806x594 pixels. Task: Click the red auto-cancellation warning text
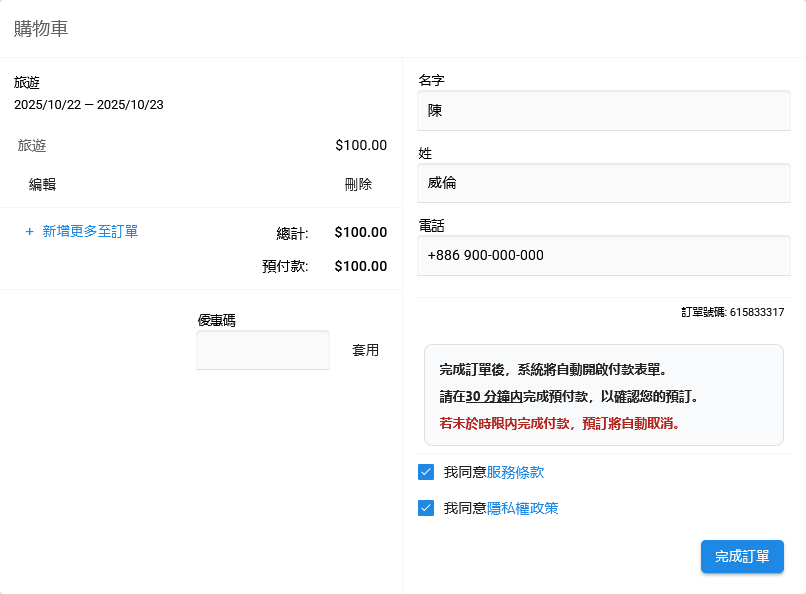coord(560,423)
